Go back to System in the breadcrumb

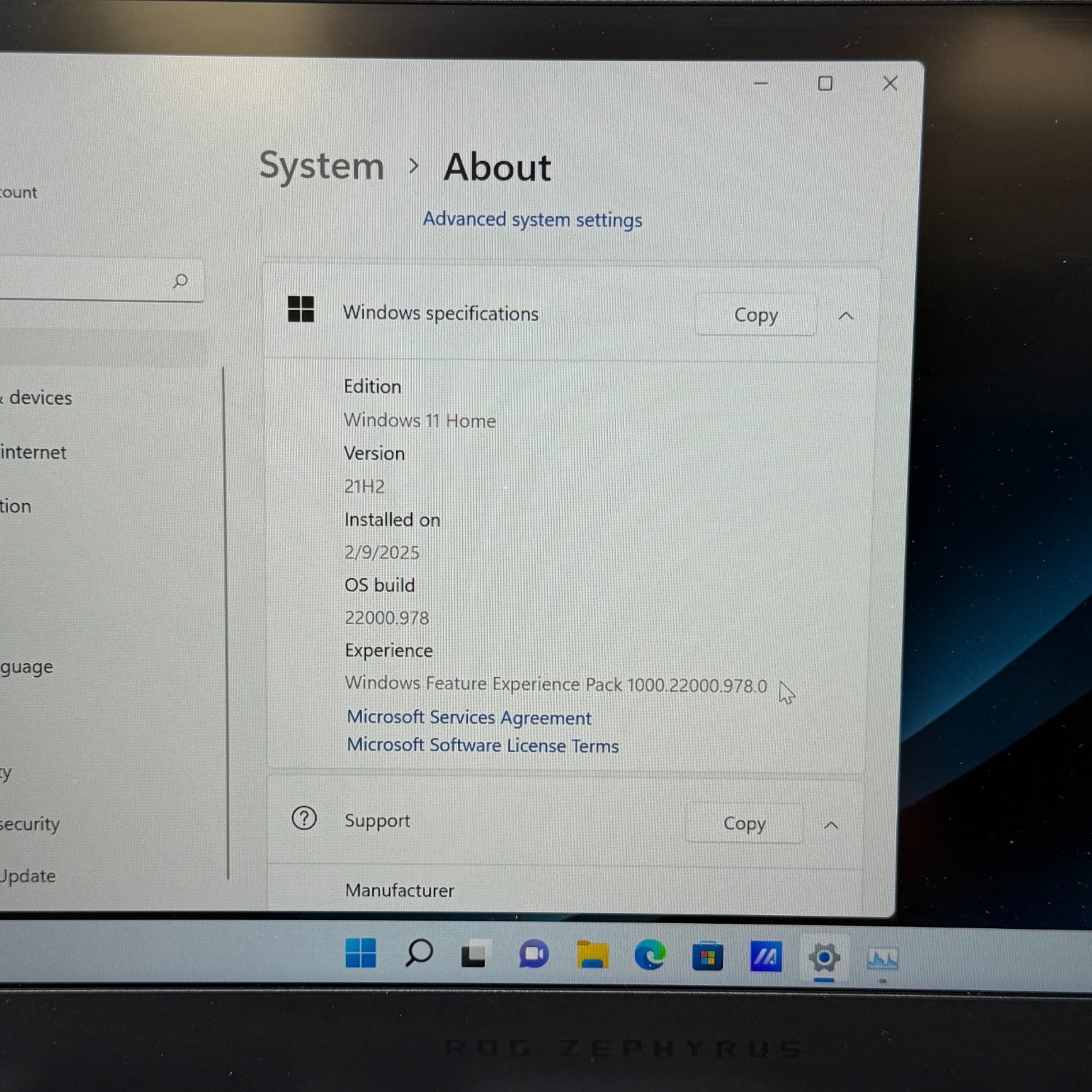(x=322, y=166)
